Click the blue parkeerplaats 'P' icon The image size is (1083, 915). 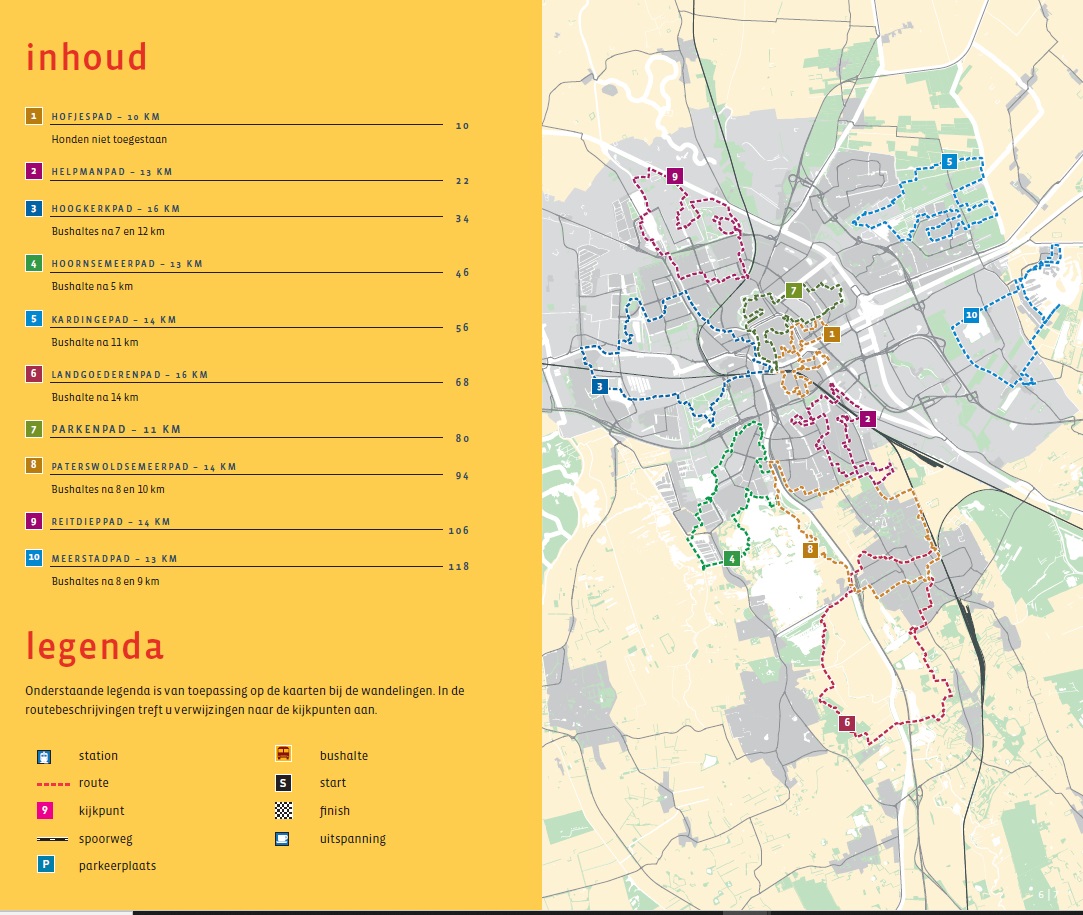pyautogui.click(x=44, y=865)
